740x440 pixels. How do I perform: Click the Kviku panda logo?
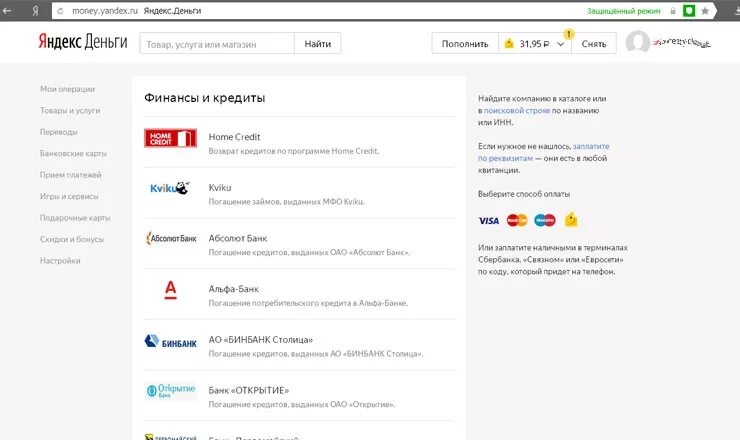point(170,188)
